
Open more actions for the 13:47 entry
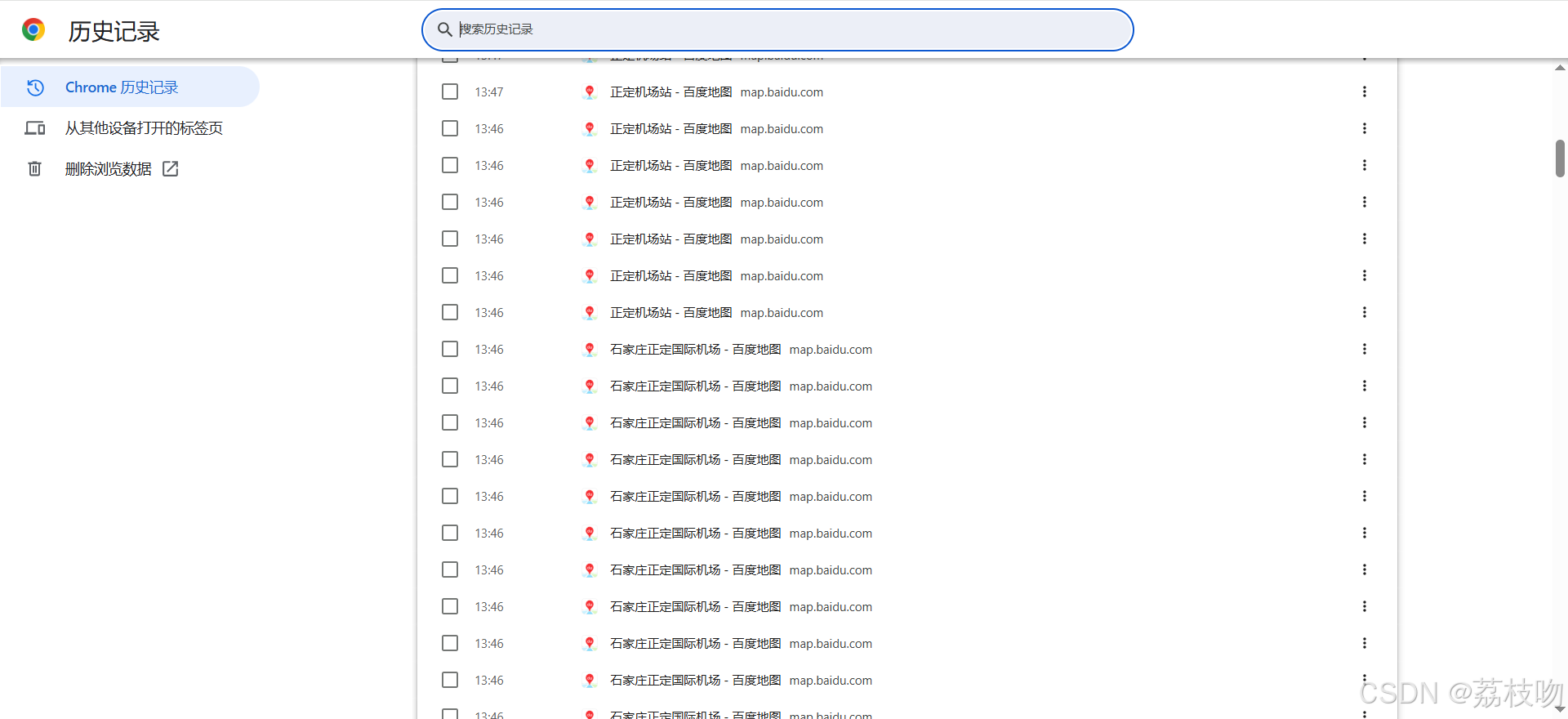pos(1364,92)
